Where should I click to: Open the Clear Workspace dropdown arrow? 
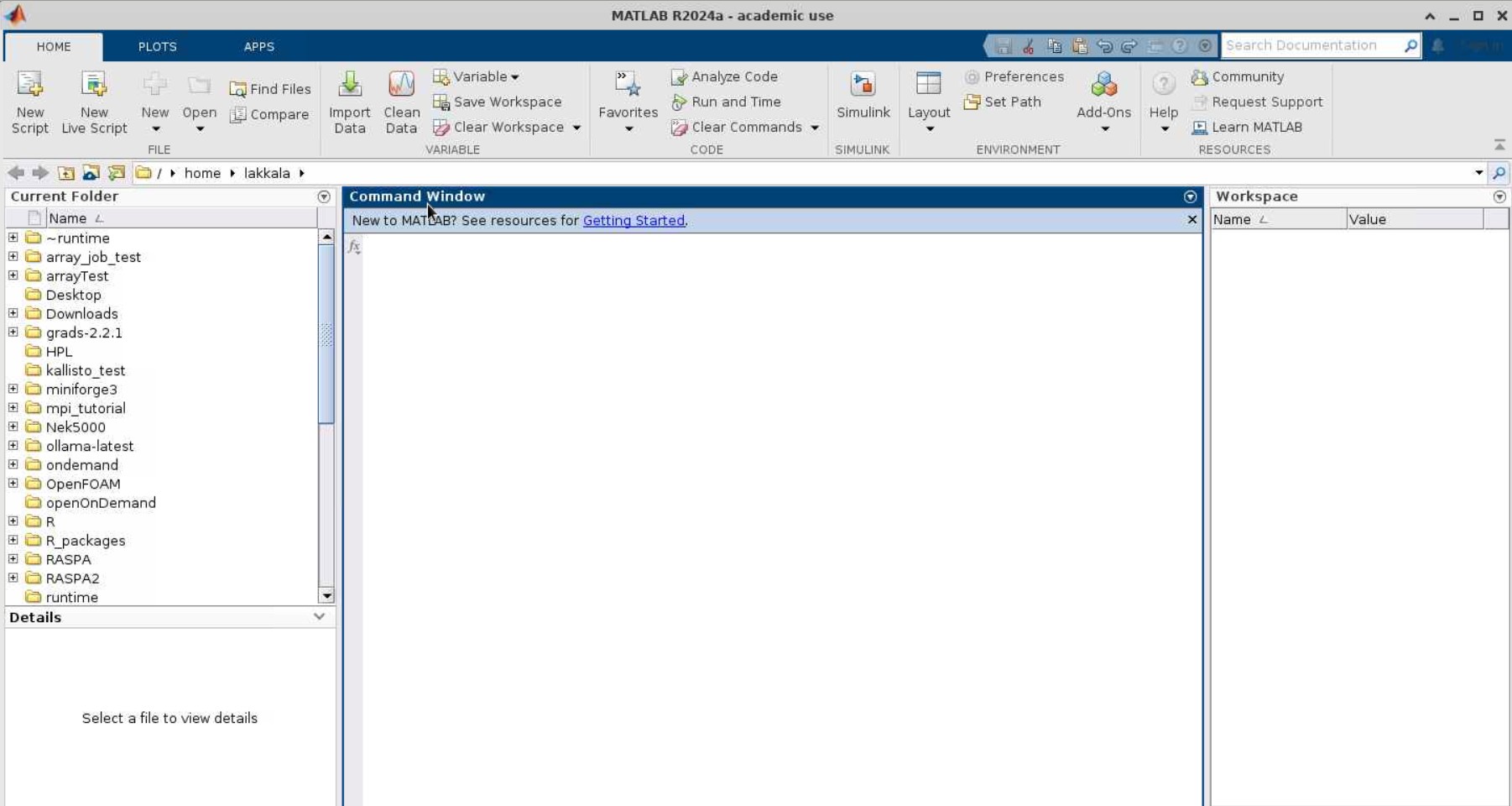click(576, 128)
